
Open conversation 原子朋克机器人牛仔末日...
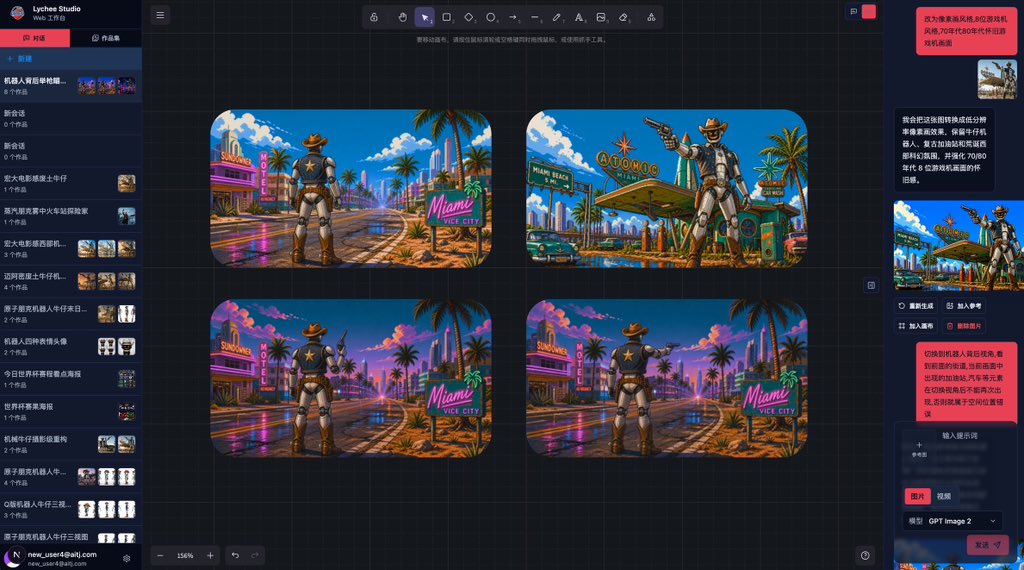(x=71, y=314)
